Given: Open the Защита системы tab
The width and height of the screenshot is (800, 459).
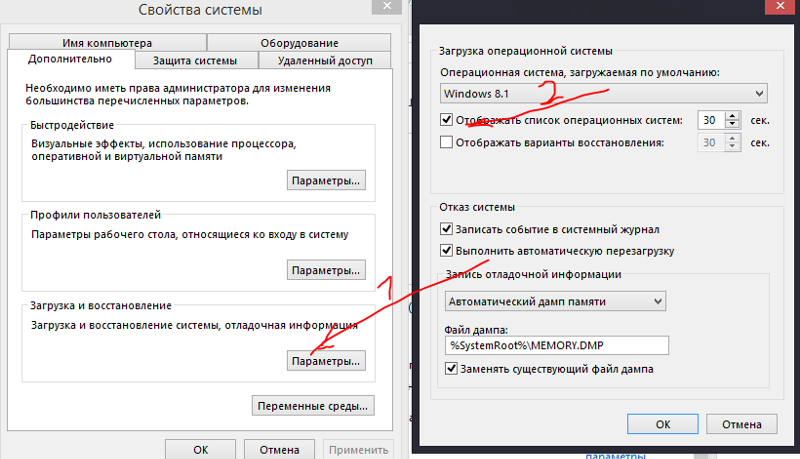Looking at the screenshot, I should pos(196,60).
